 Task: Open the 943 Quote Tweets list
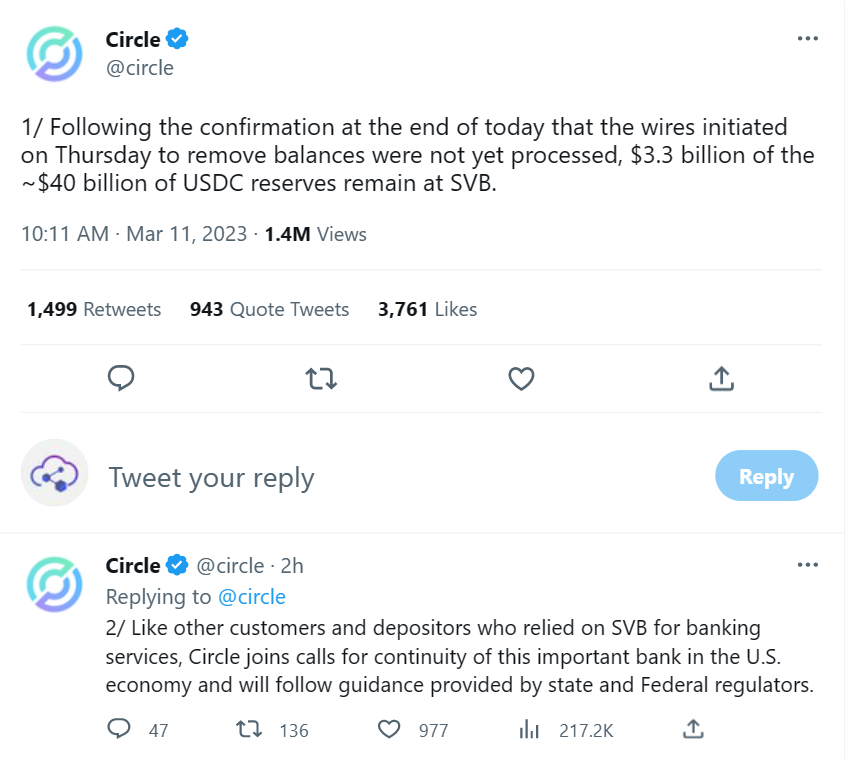pos(269,309)
